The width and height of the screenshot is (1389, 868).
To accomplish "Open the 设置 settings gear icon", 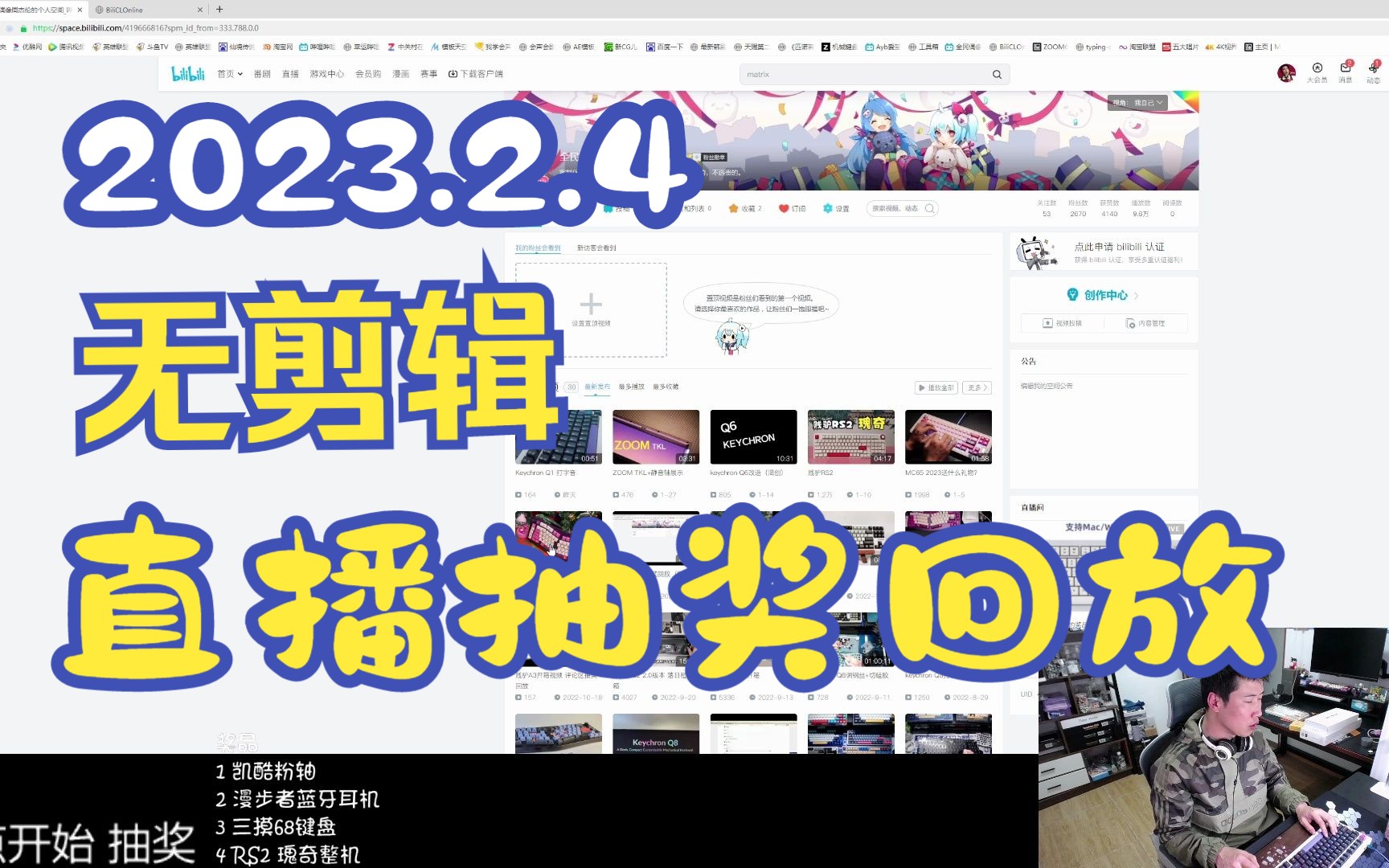I will coord(828,208).
